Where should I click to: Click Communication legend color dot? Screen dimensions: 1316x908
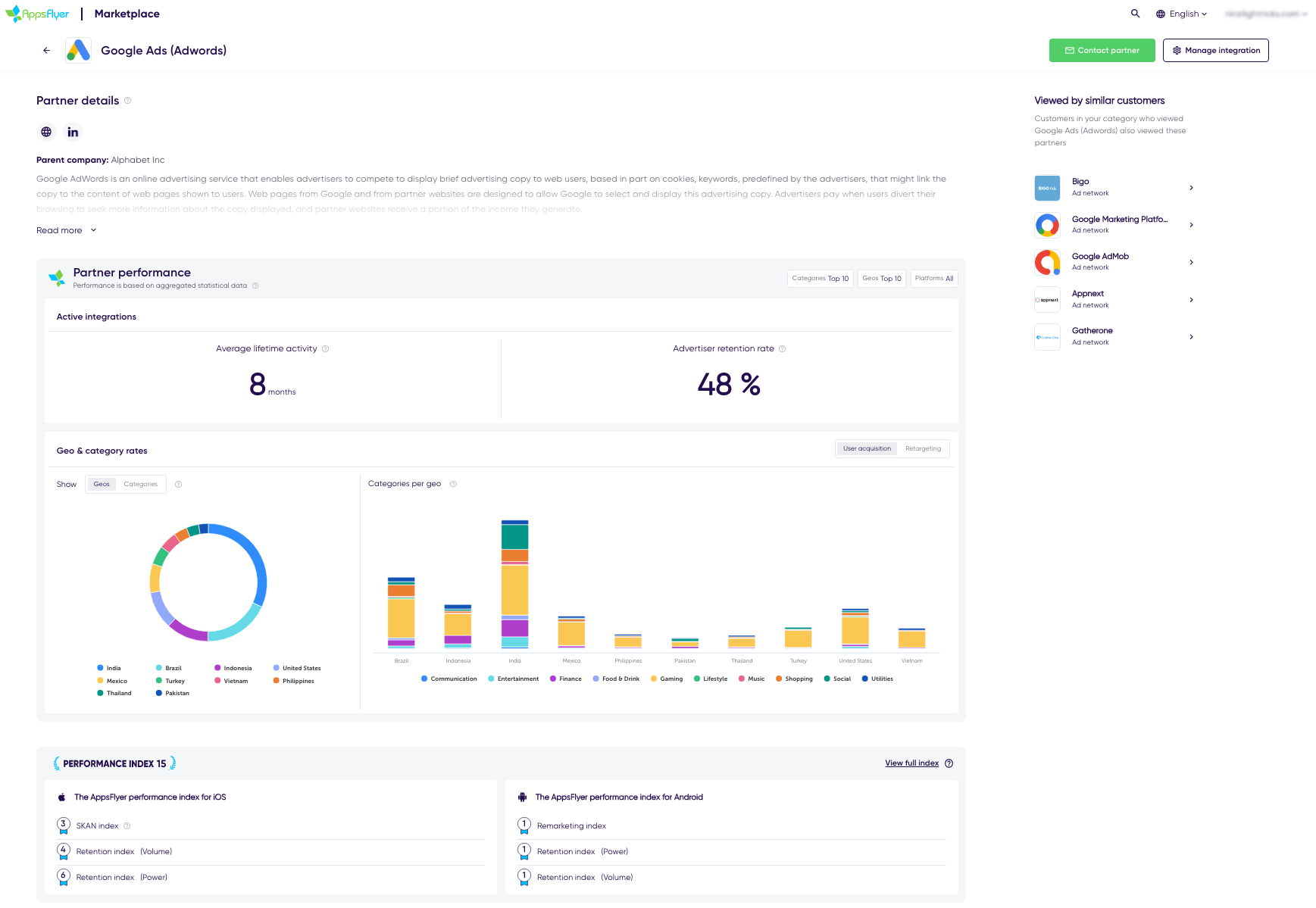(x=424, y=679)
